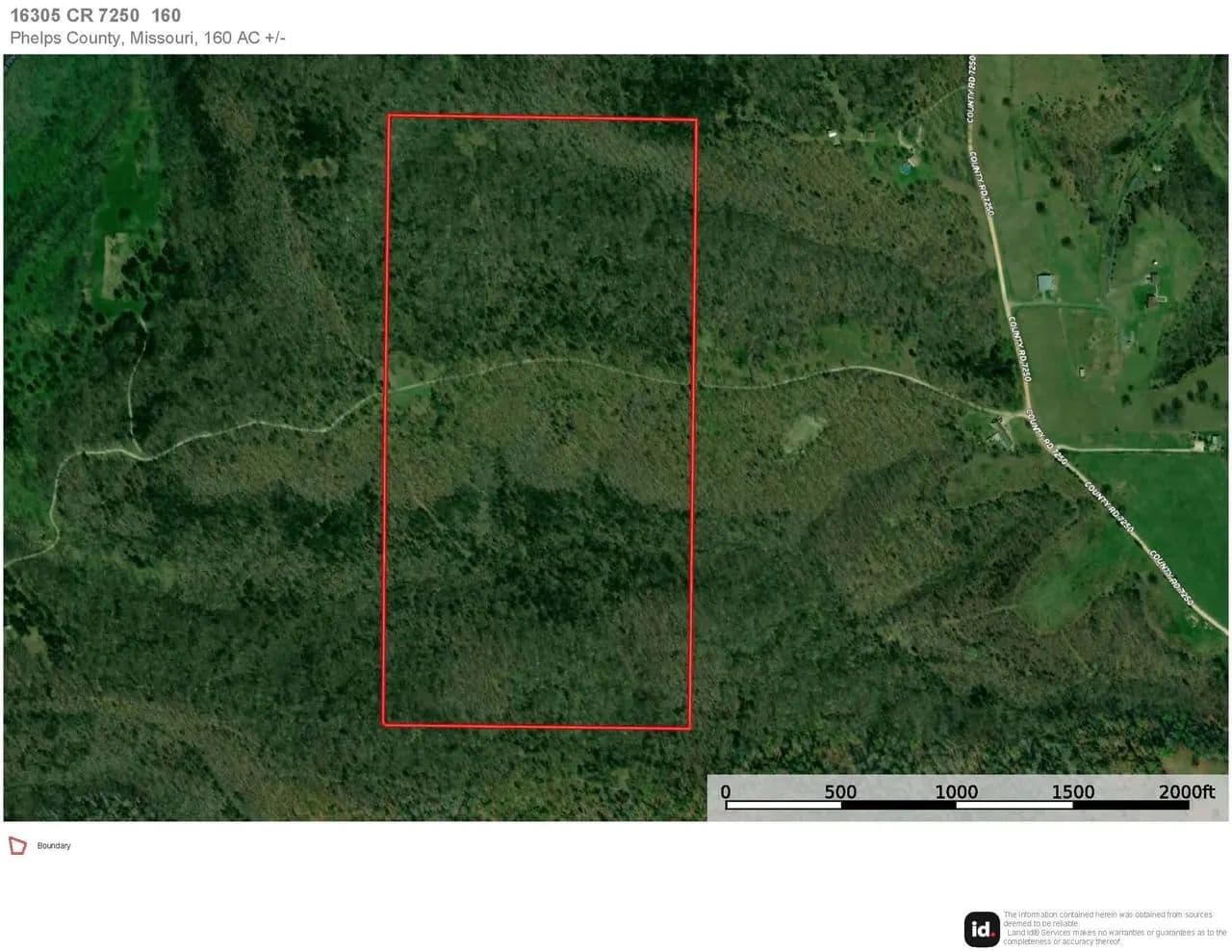Click the 1500 label on scale bar
Image resolution: width=1232 pixels, height=952 pixels.
(1072, 791)
